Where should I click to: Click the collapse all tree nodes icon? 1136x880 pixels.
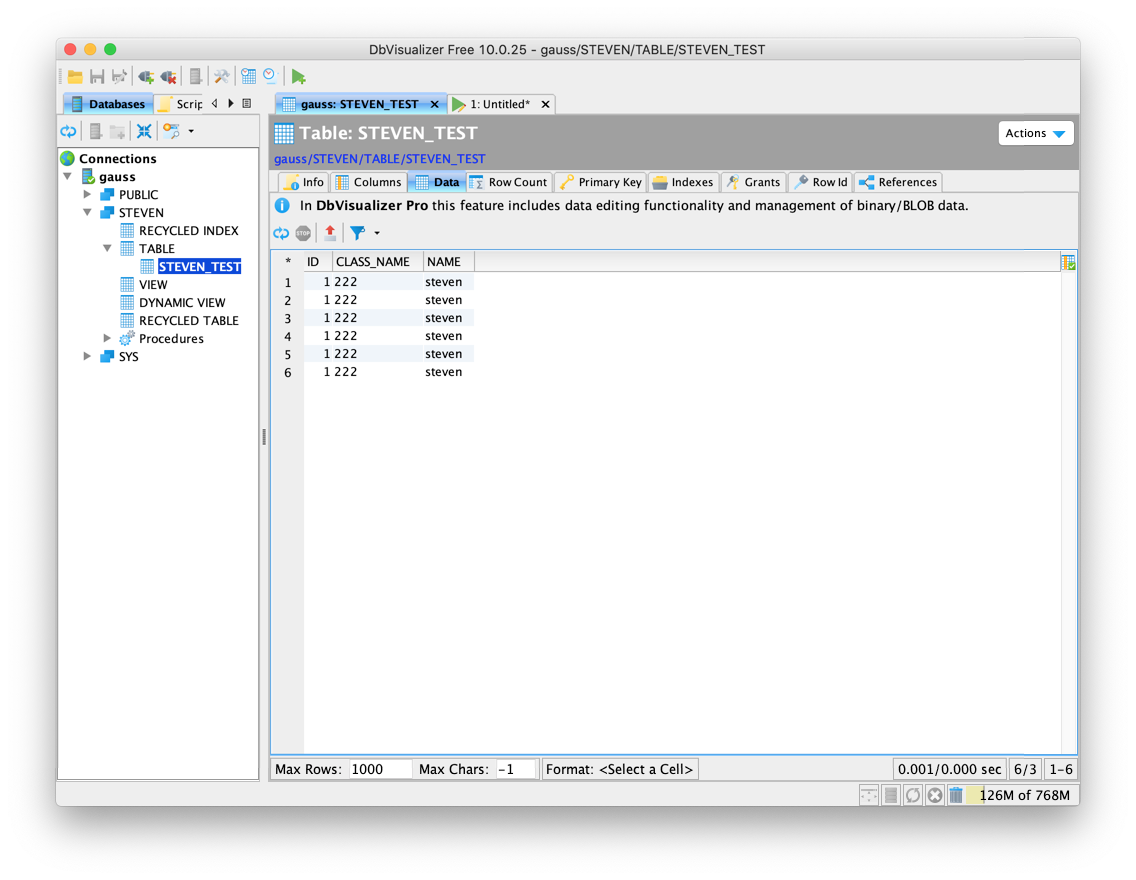coord(144,131)
